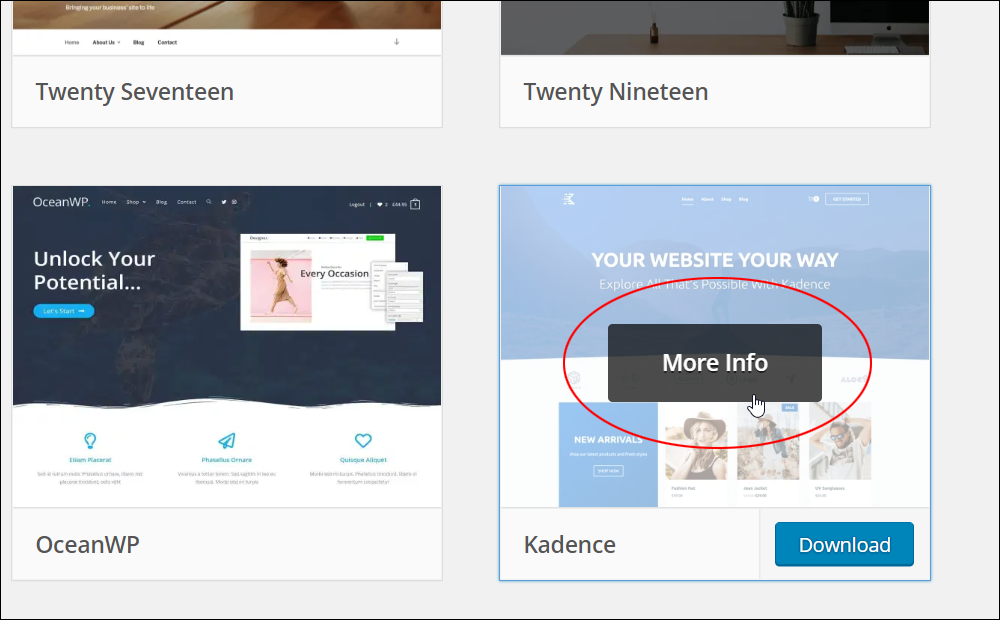Click the wishlist heart icon beside Logout
Image resolution: width=1000 pixels, height=620 pixels.
(379, 205)
